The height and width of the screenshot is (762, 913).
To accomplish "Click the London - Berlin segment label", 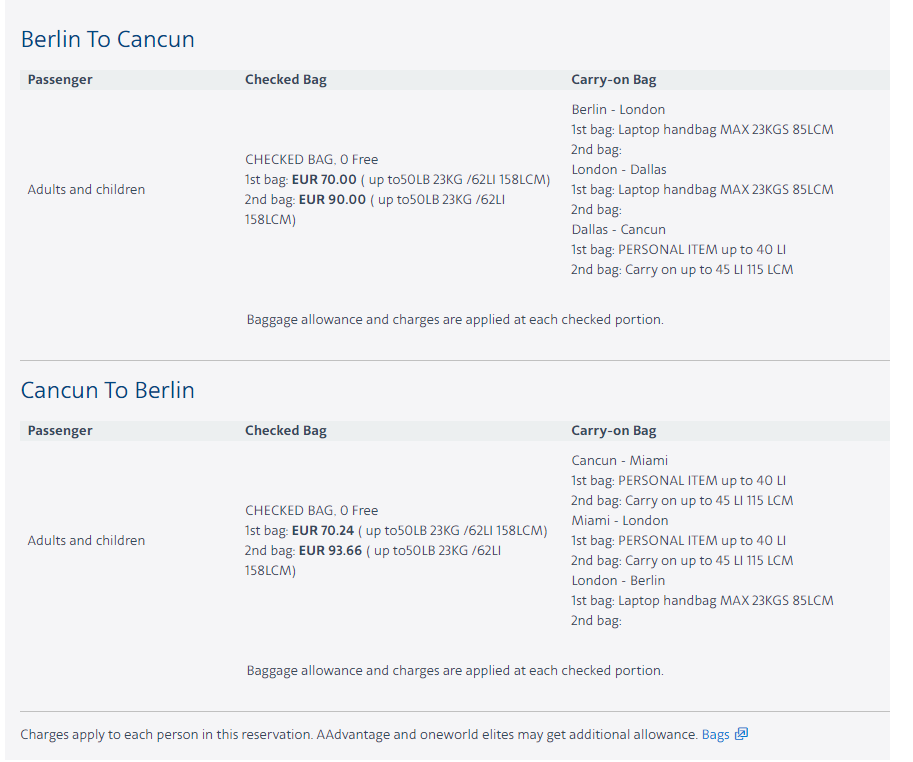I will click(x=618, y=580).
